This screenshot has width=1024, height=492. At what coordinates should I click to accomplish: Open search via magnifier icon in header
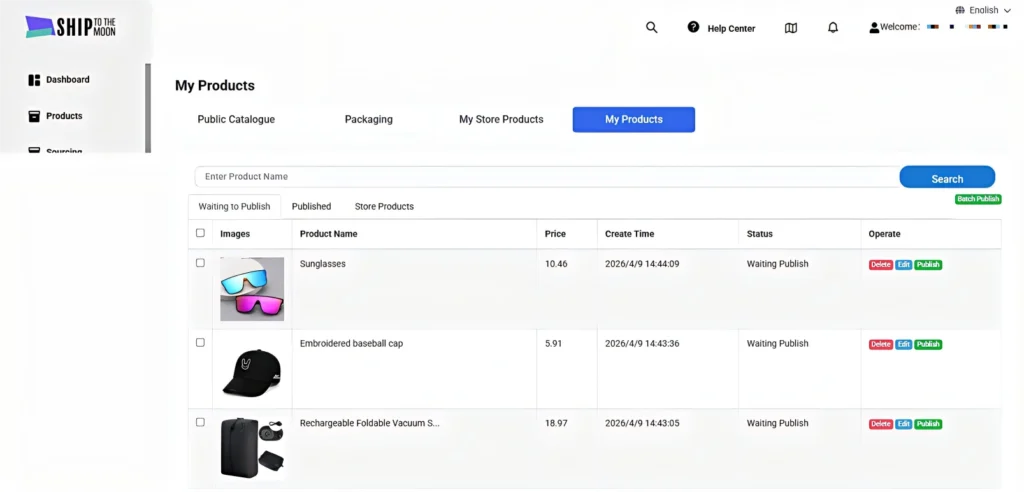pos(651,27)
